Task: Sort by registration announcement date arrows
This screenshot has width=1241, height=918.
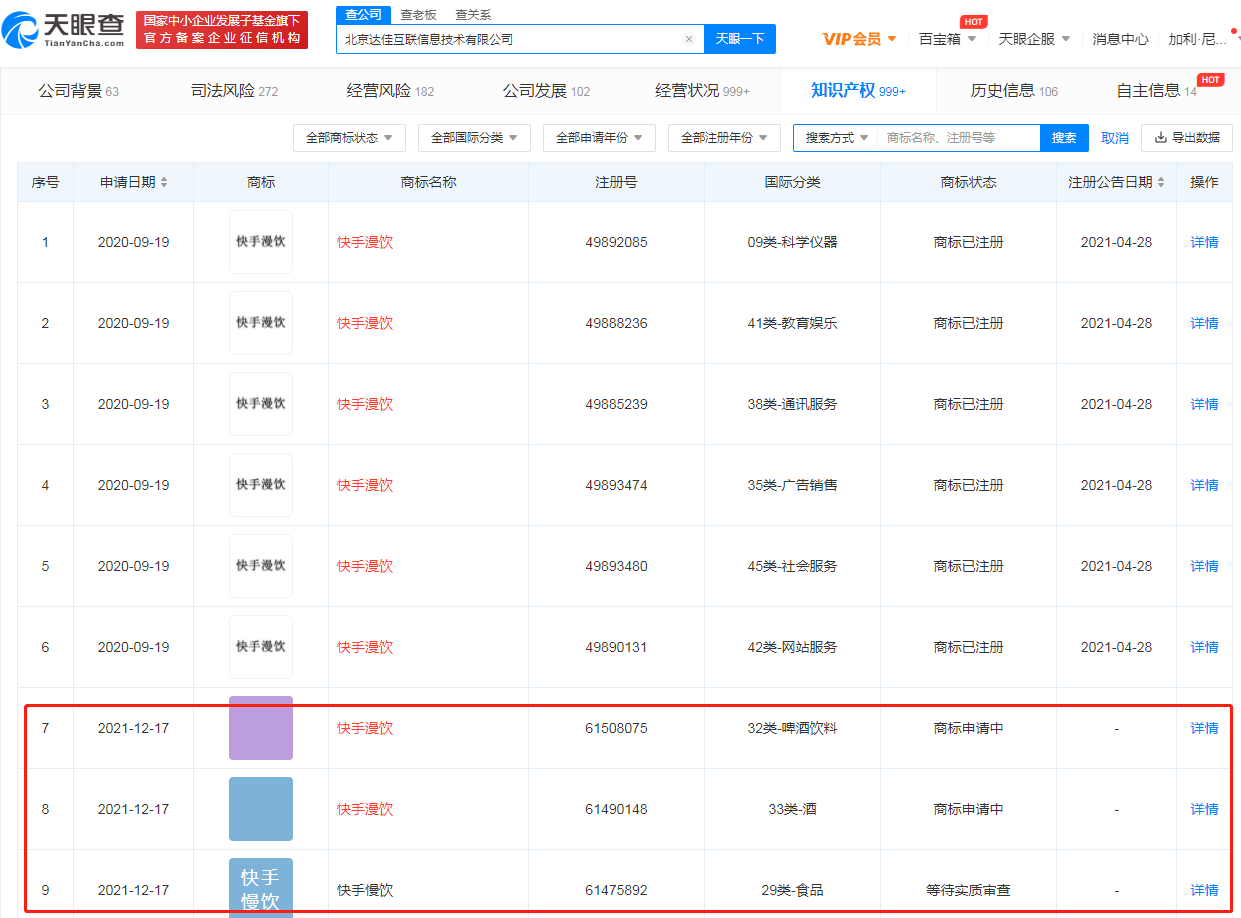Action: 1160,182
